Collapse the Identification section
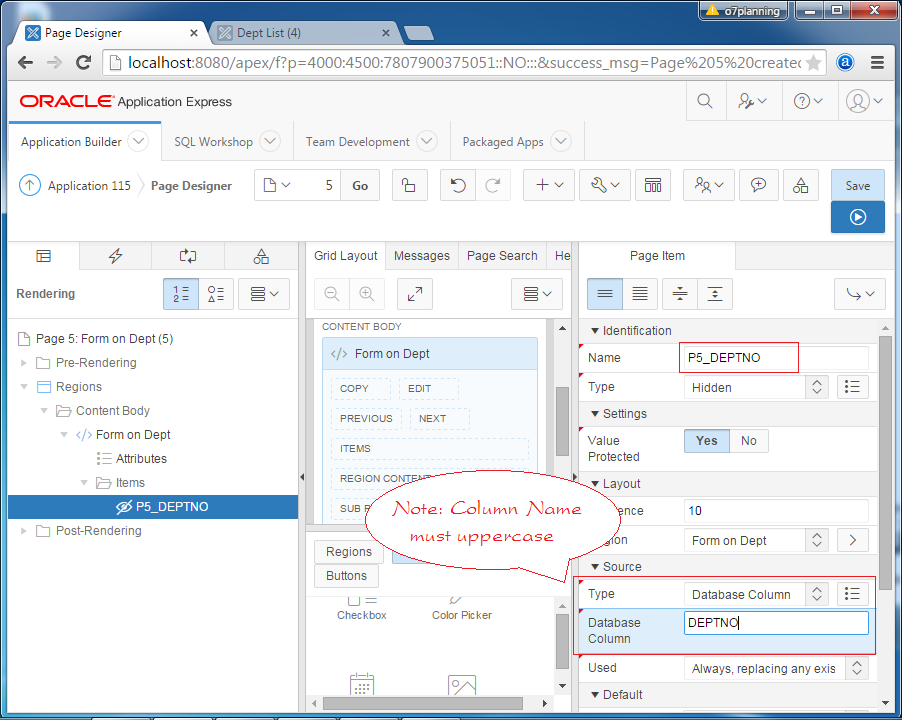Screen dimensions: 902x720 [x=595, y=331]
